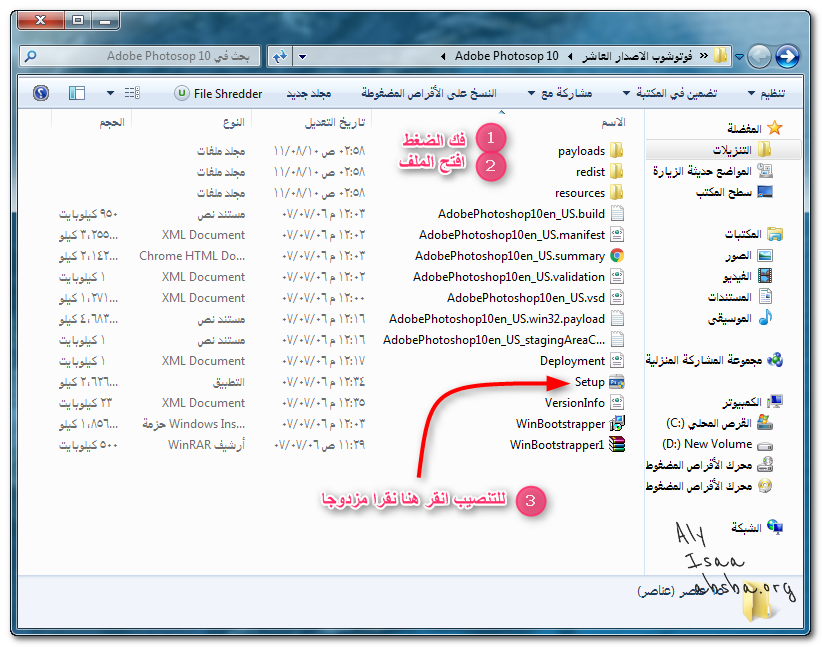Image resolution: width=822 pixels, height=647 pixels.
Task: Open the payloads folder
Action: [x=581, y=151]
